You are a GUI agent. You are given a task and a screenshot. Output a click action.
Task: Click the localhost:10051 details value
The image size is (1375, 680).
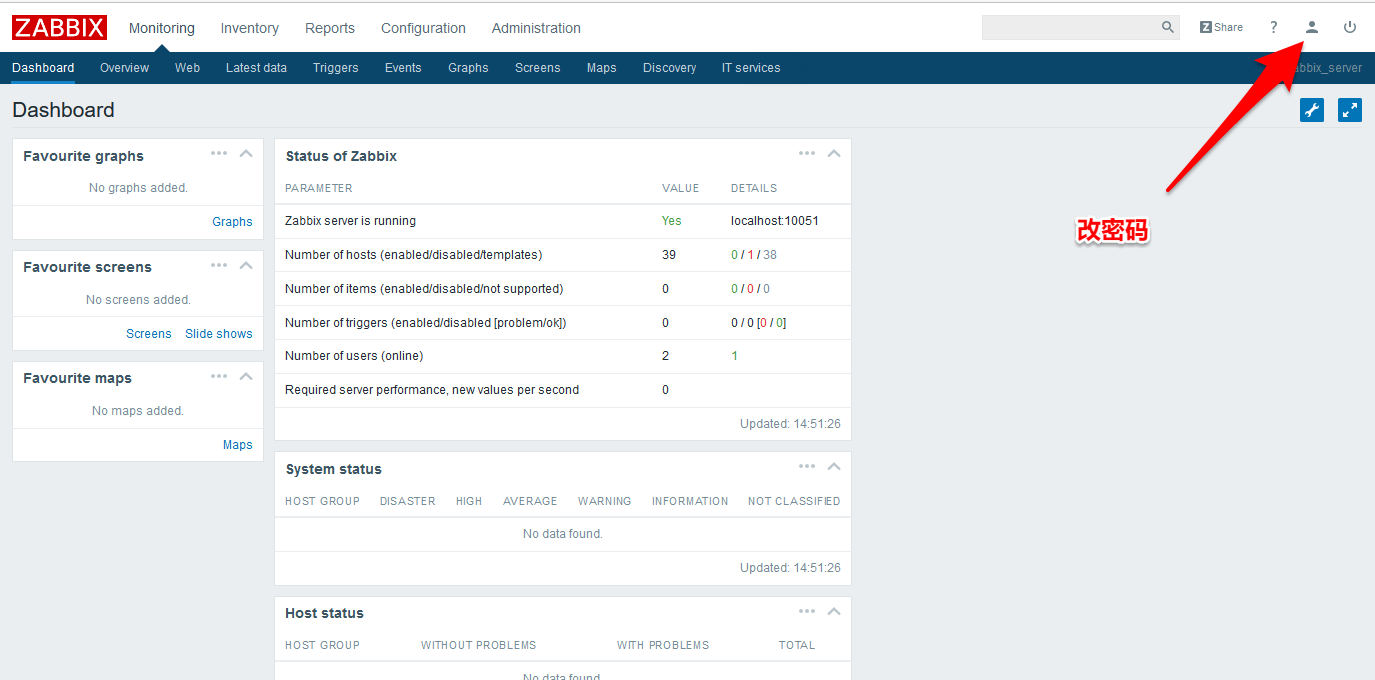(775, 221)
